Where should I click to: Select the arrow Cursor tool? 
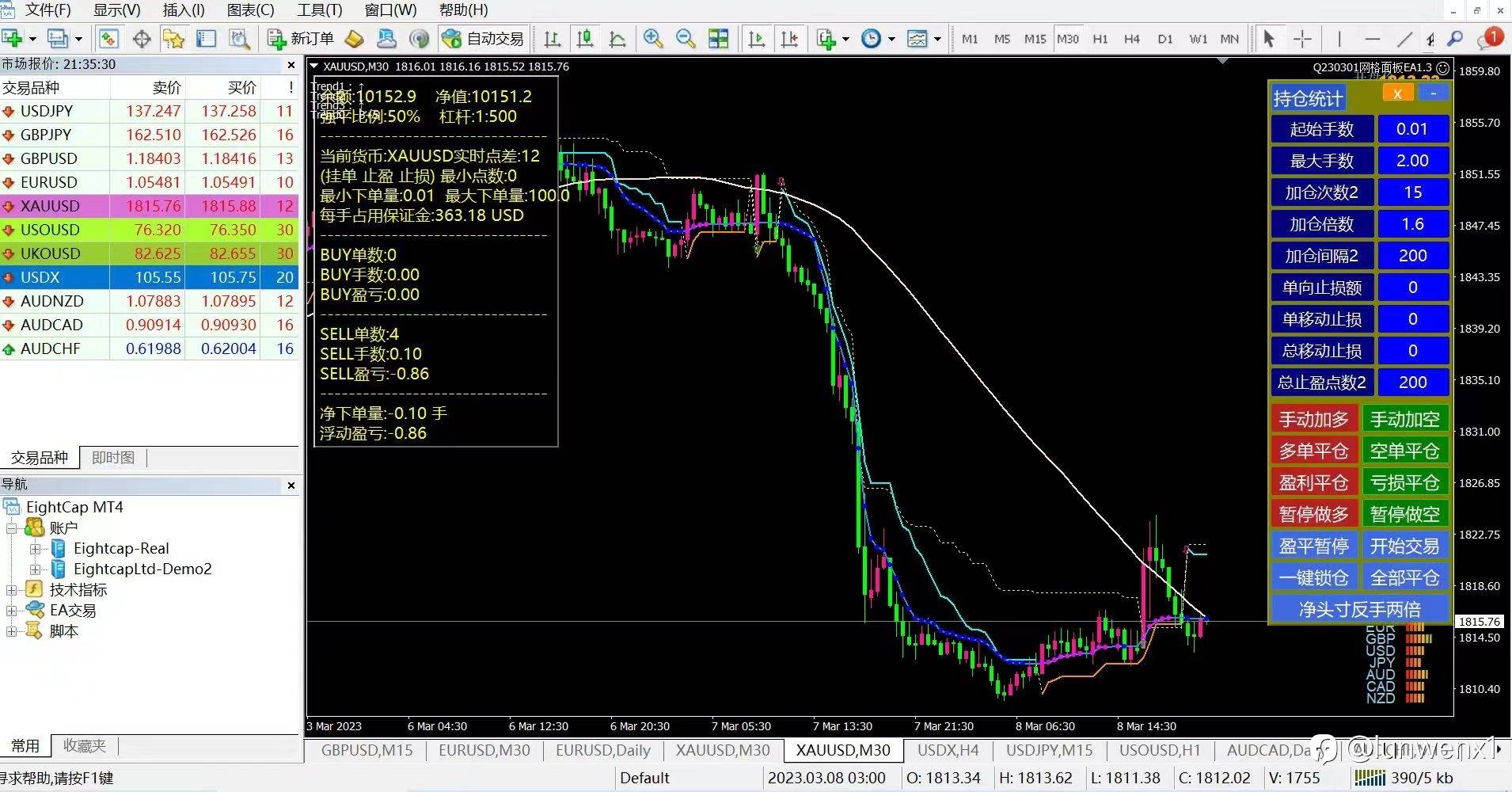coord(1269,38)
